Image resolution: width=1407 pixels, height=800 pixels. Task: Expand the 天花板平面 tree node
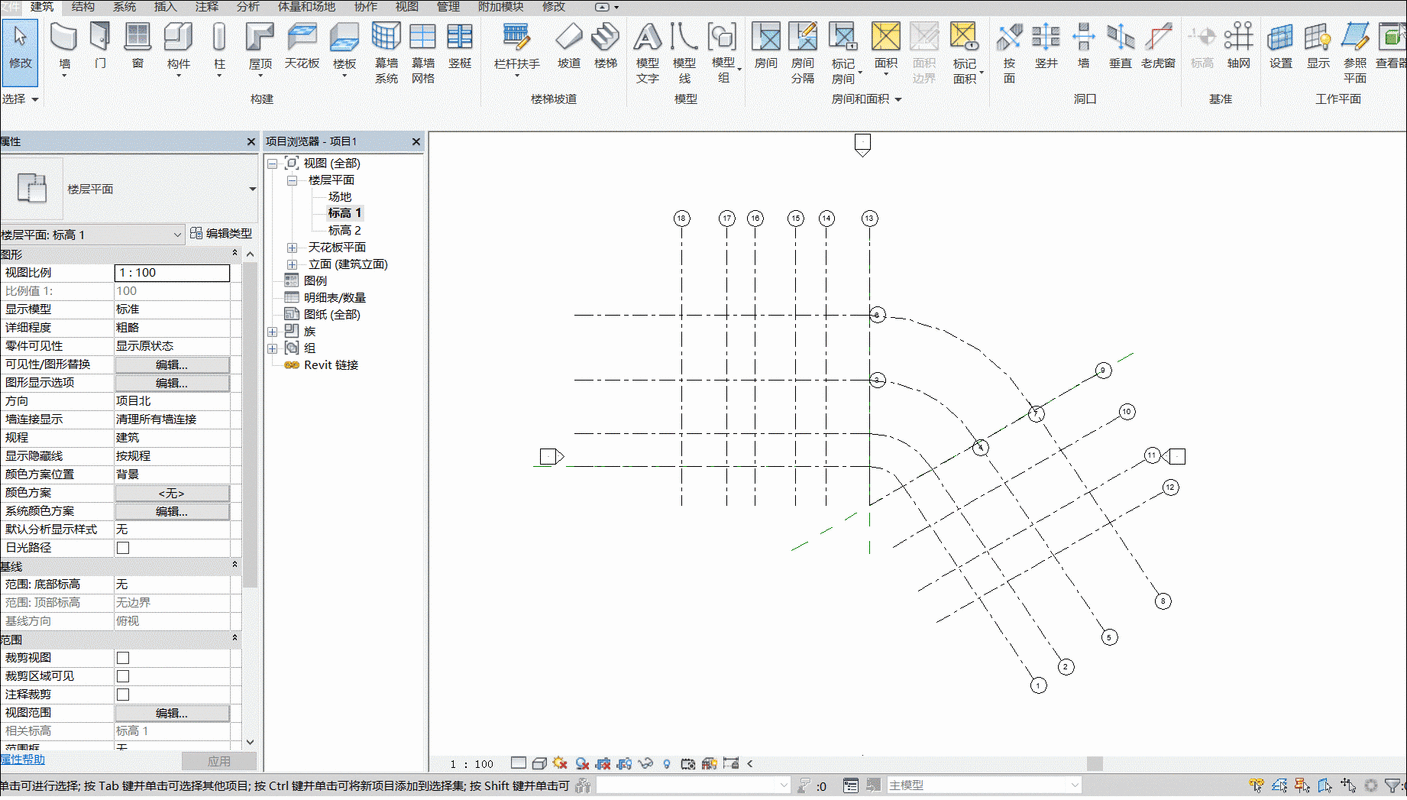pos(292,247)
